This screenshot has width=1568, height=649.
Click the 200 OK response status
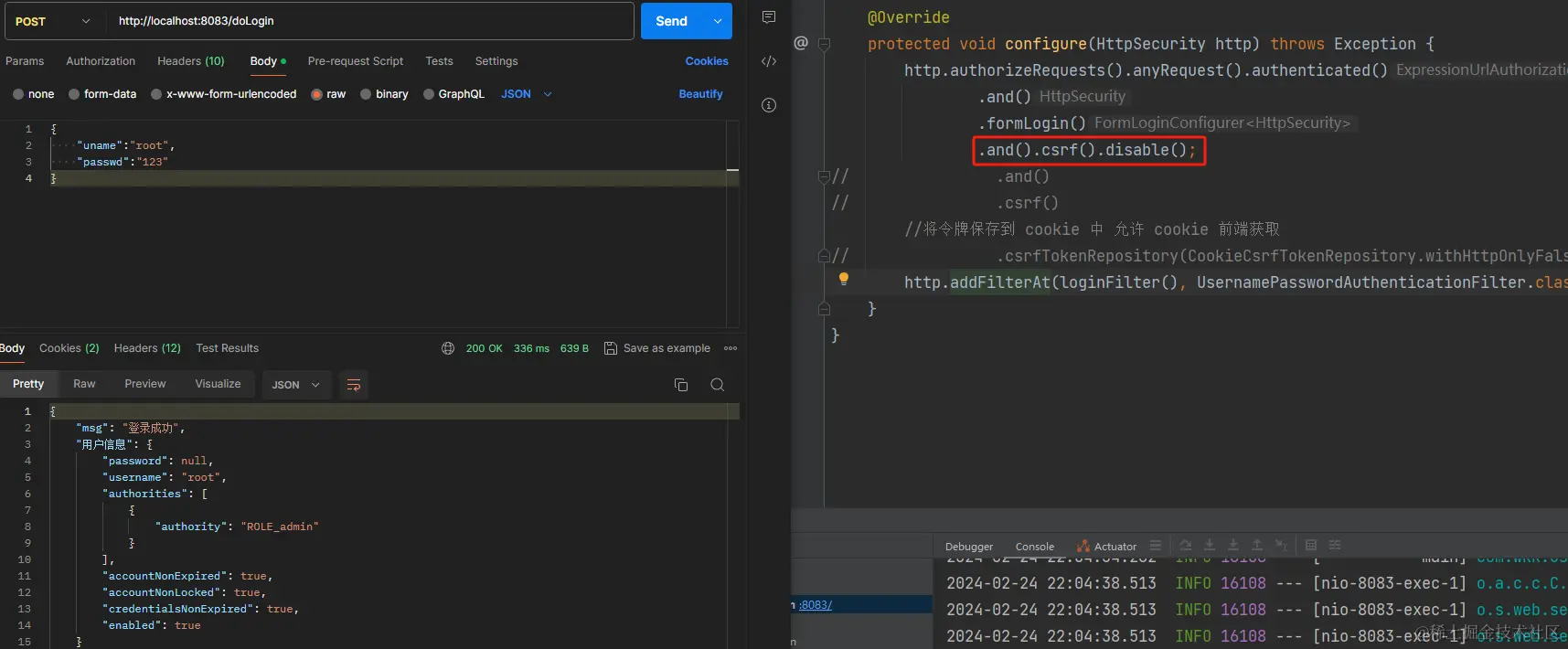[485, 348]
